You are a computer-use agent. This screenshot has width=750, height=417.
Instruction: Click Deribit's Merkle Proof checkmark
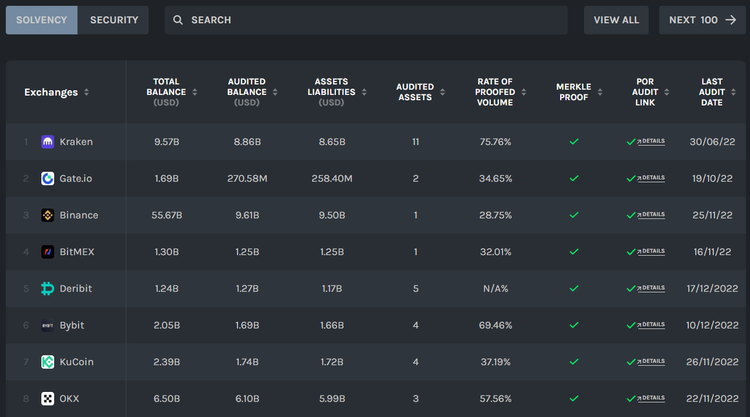click(x=574, y=288)
